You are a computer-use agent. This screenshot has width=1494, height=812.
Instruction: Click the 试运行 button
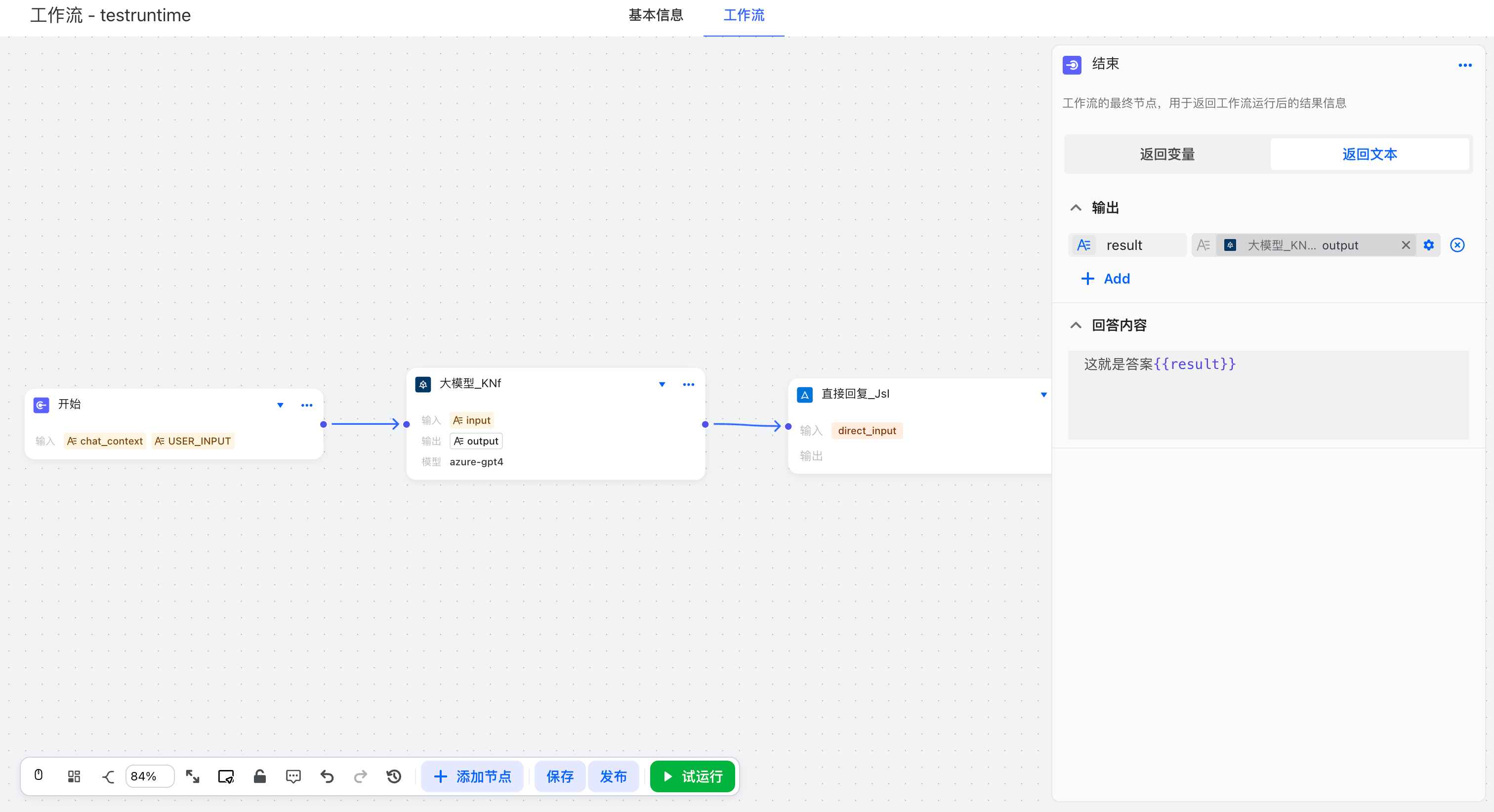coord(692,776)
